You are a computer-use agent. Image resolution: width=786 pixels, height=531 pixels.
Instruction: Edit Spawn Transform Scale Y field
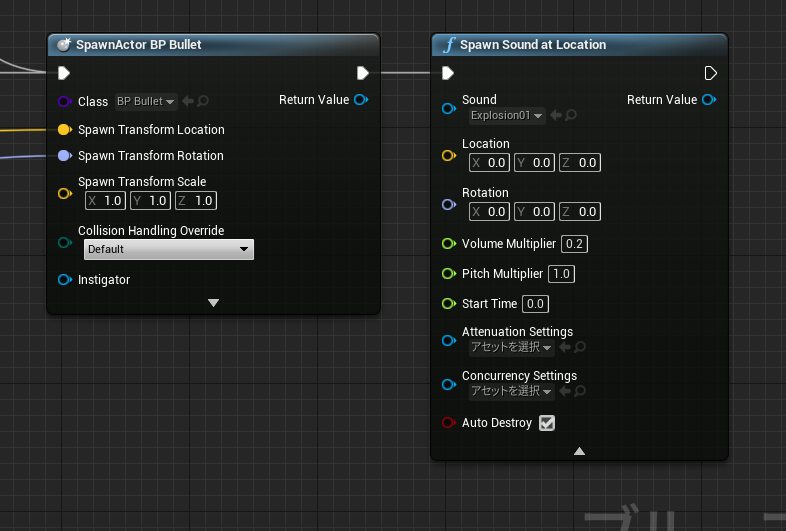point(150,201)
